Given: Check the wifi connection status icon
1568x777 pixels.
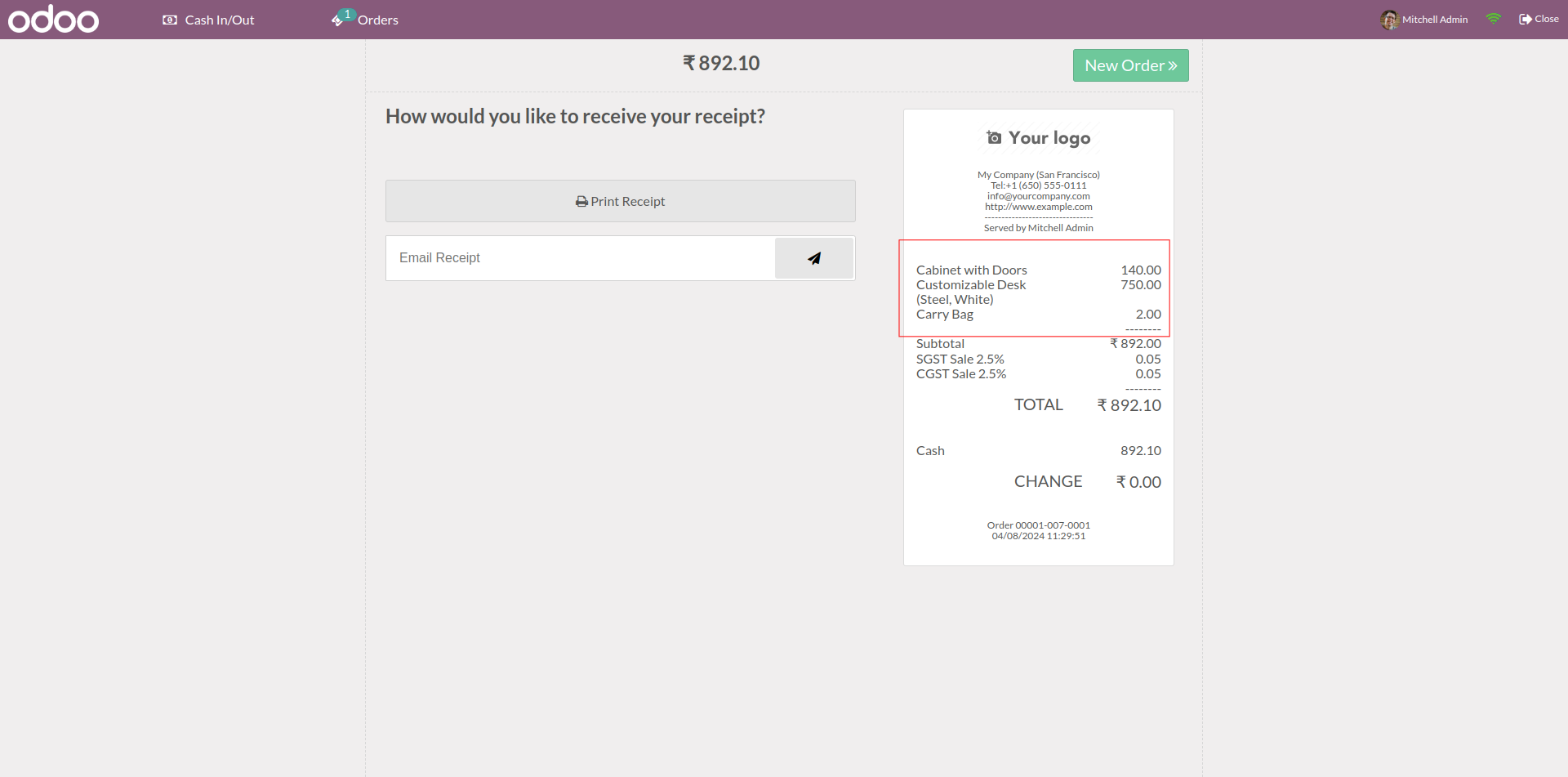Looking at the screenshot, I should (x=1494, y=19).
